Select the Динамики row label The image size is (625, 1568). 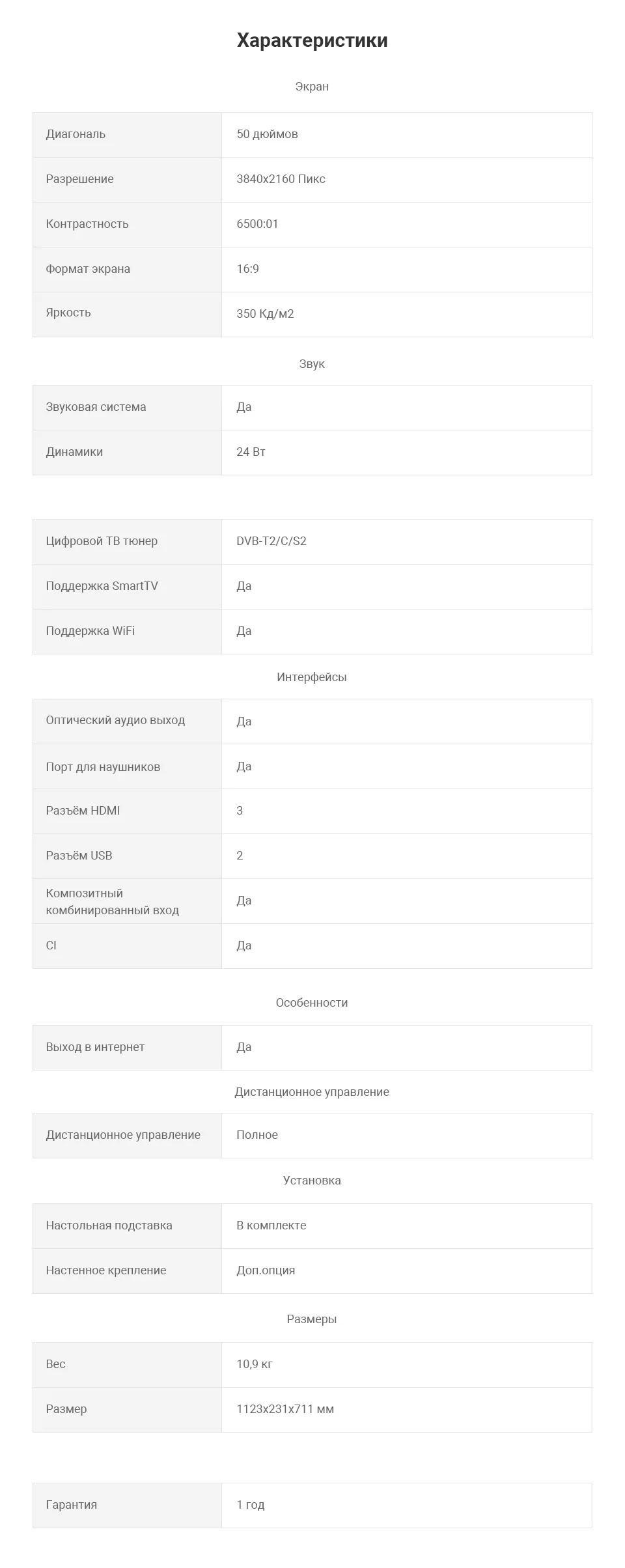pos(74,452)
